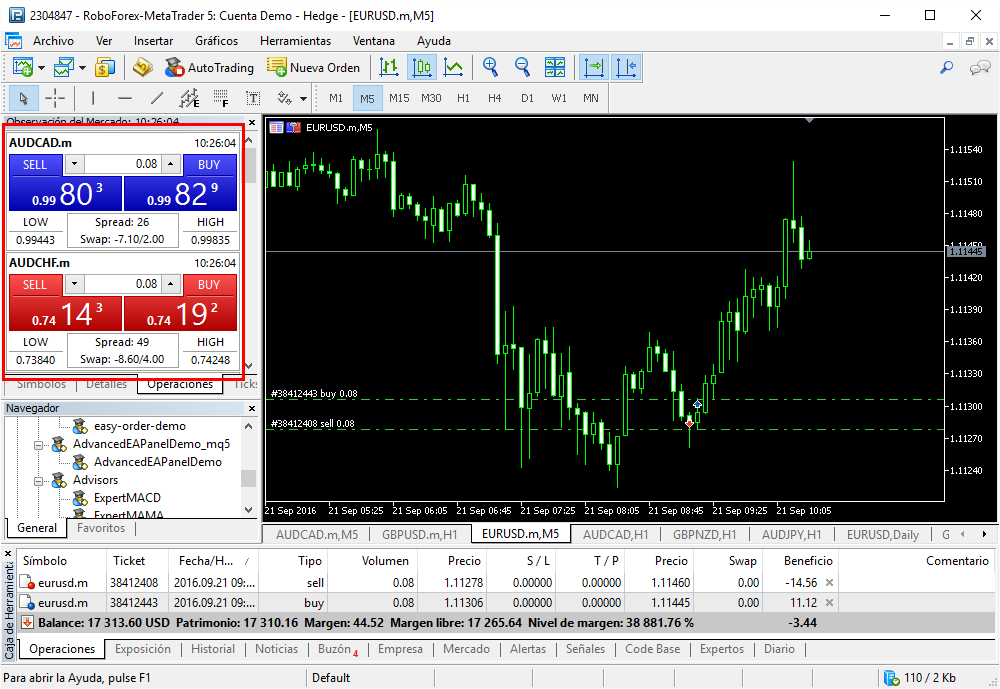Viewport: 1000px width, 689px height.
Task: Switch chart to bar chart type
Action: 389,67
